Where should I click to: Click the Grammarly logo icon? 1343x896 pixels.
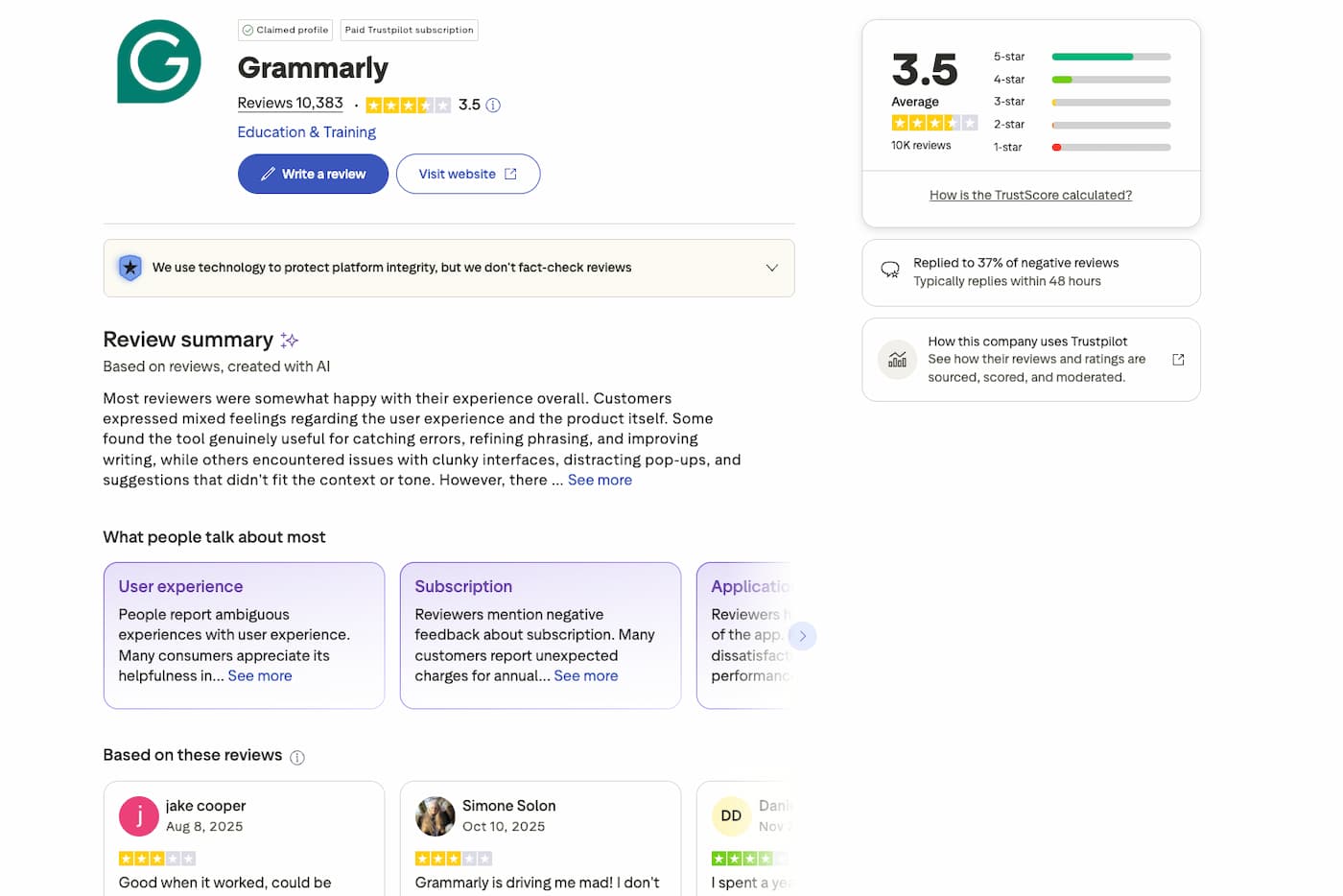click(x=159, y=60)
